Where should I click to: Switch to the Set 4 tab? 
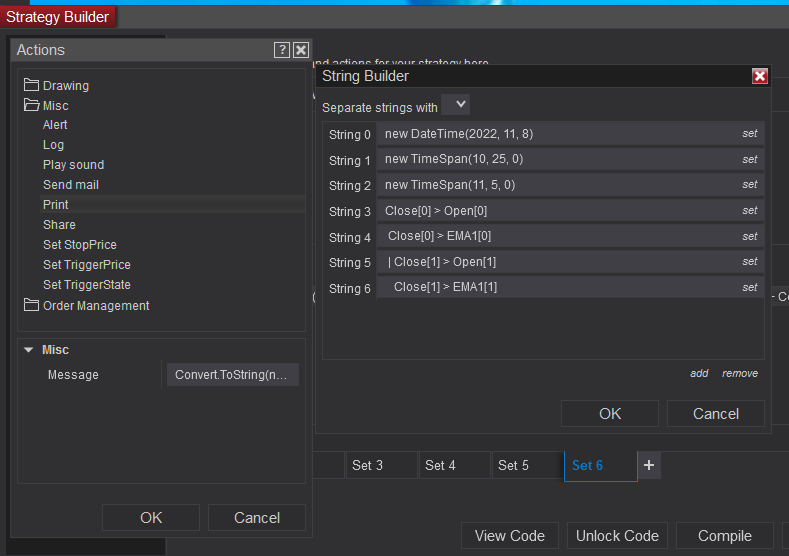click(x=440, y=465)
